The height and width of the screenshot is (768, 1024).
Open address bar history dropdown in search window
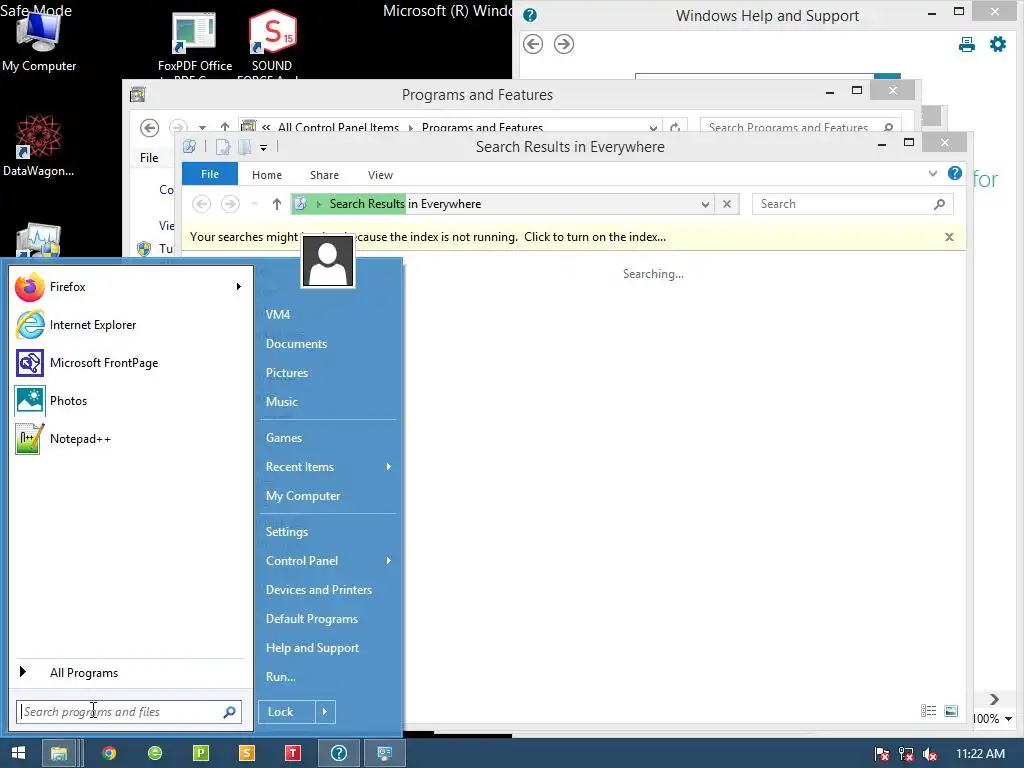tap(705, 204)
